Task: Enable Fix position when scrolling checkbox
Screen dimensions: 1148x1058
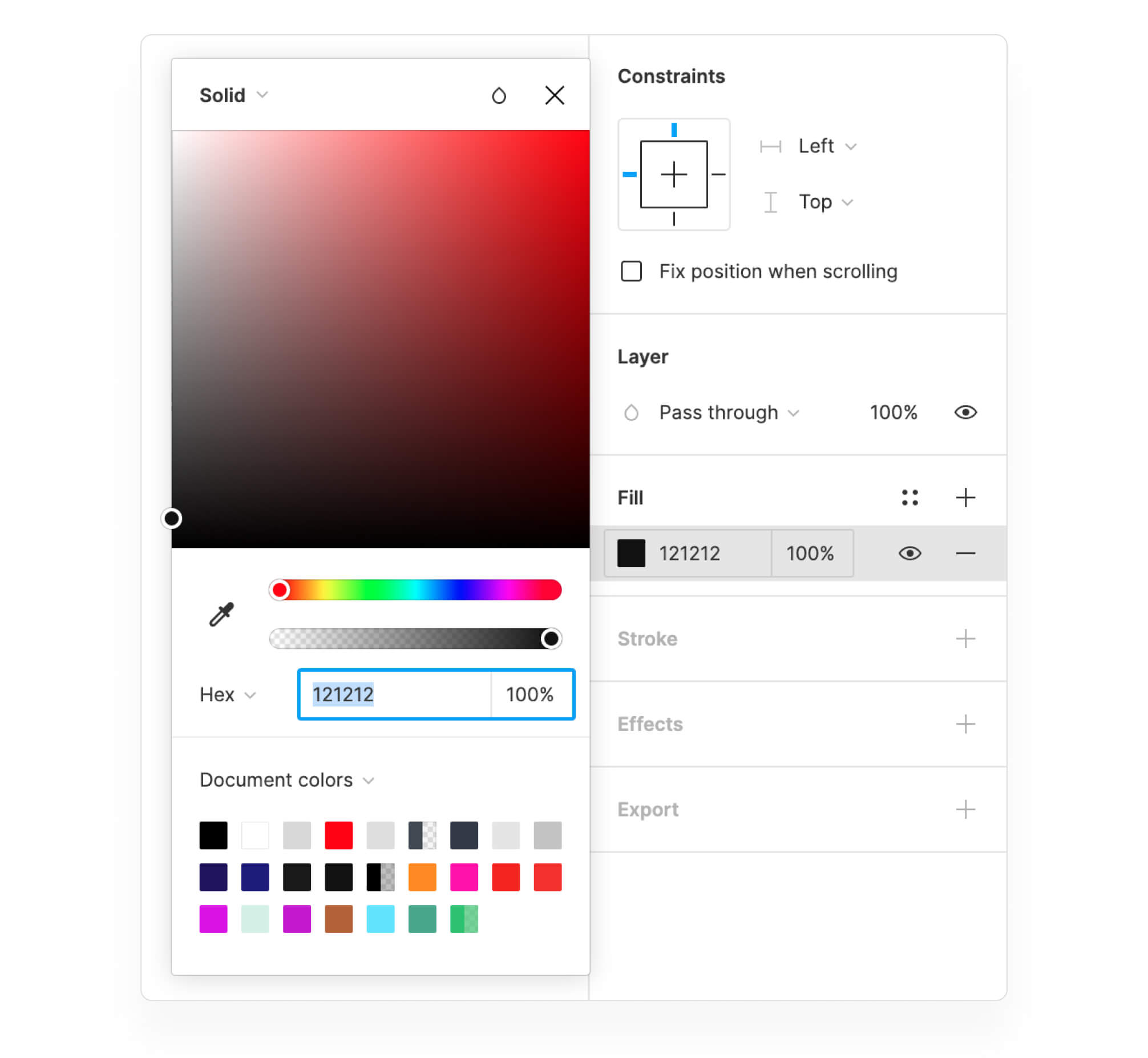Action: pos(631,272)
